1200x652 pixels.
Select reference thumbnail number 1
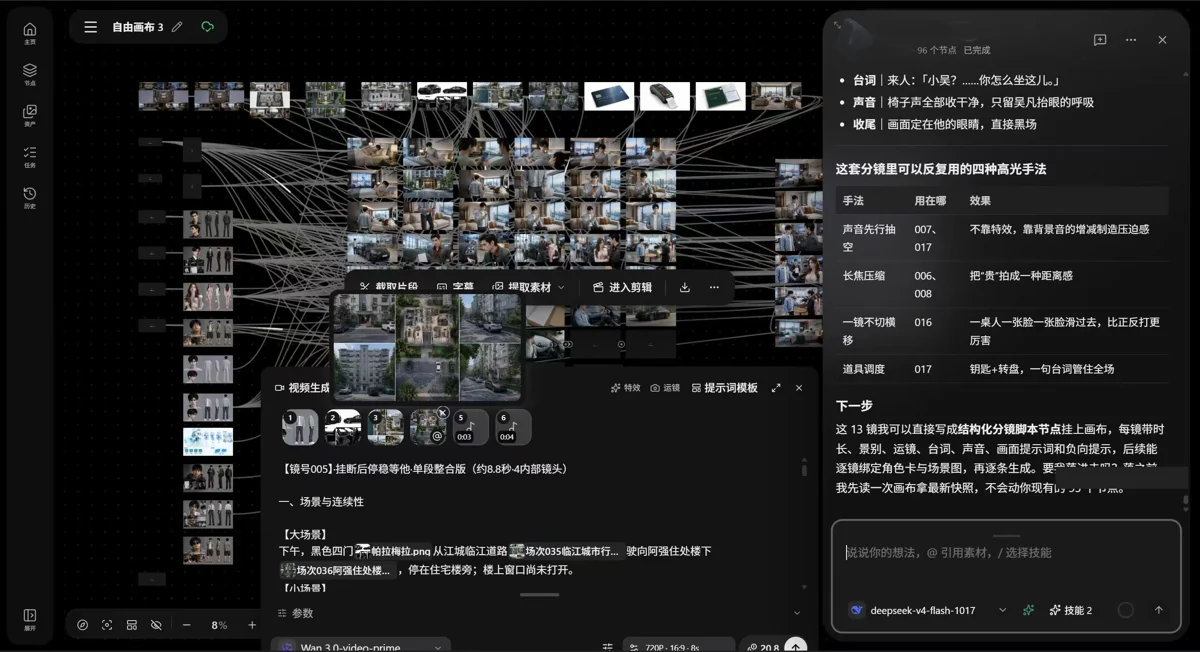point(299,427)
